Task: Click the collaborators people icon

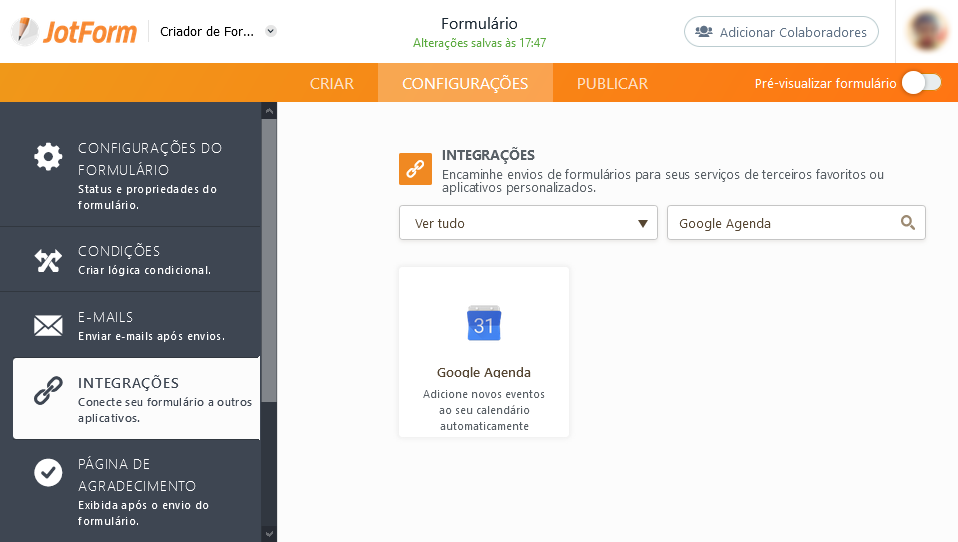Action: point(704,31)
